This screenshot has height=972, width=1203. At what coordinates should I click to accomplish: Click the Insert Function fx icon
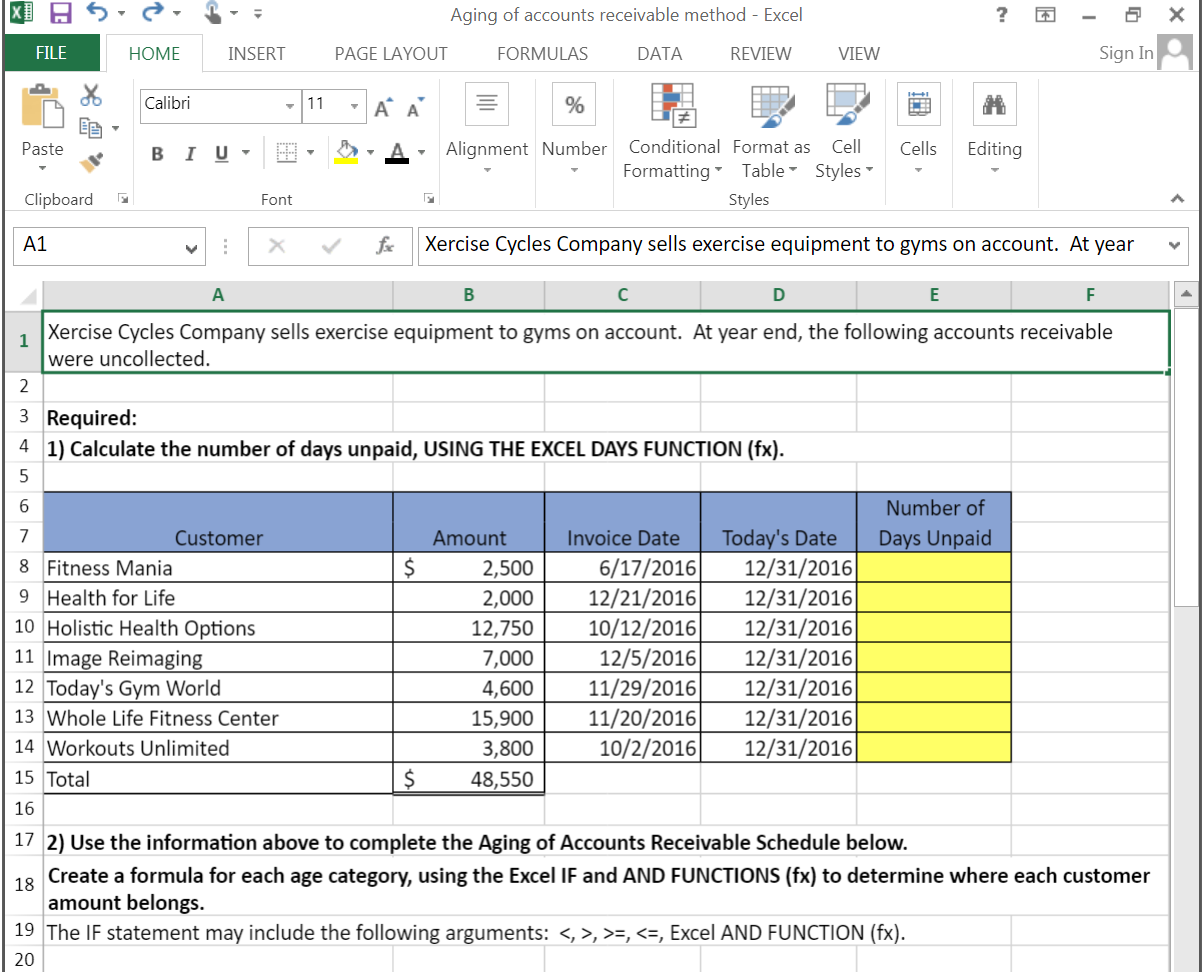click(385, 245)
